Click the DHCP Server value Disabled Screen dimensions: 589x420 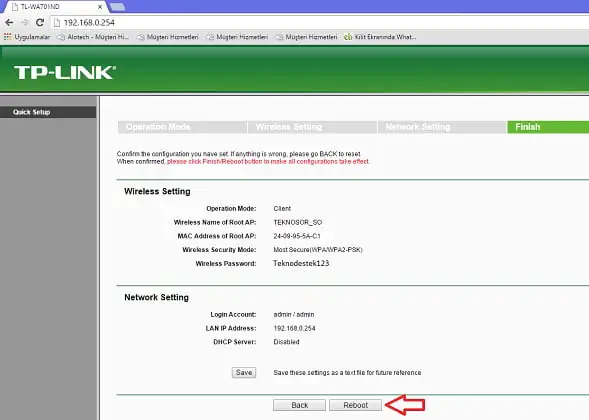coord(286,342)
